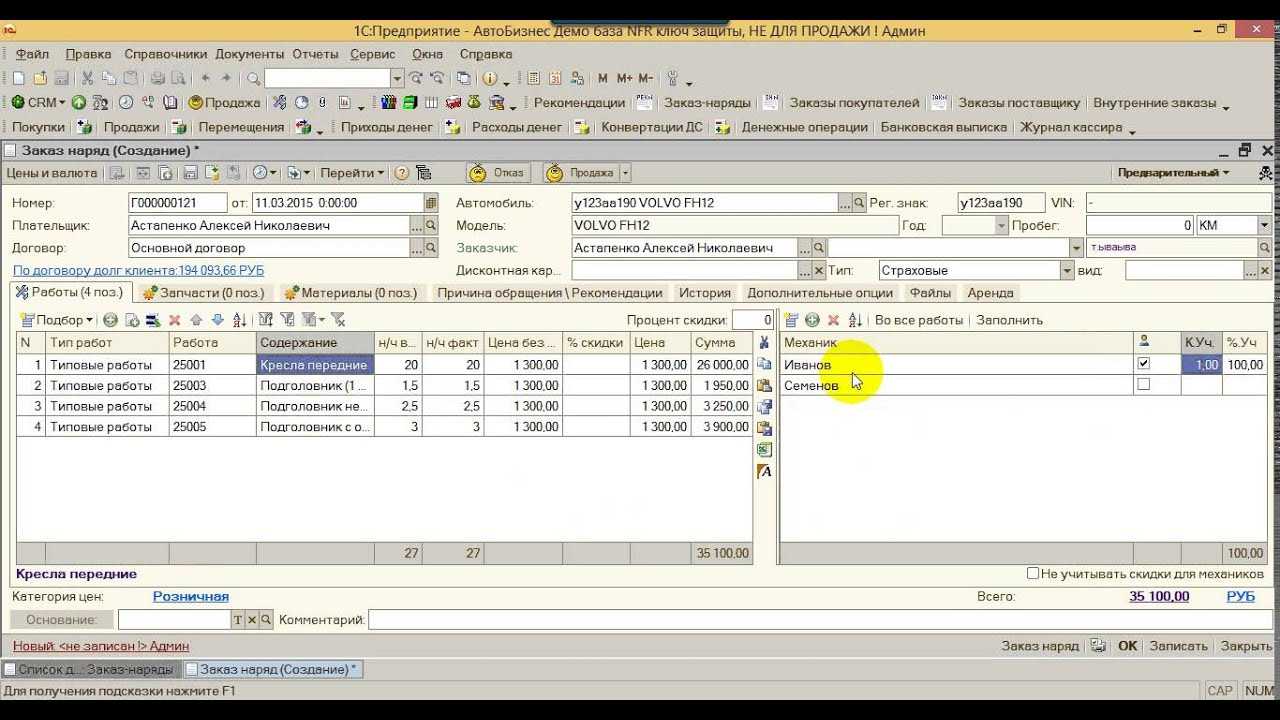Click the search magnifier icon in the toolbar
The image size is (1280, 720).
click(254, 78)
